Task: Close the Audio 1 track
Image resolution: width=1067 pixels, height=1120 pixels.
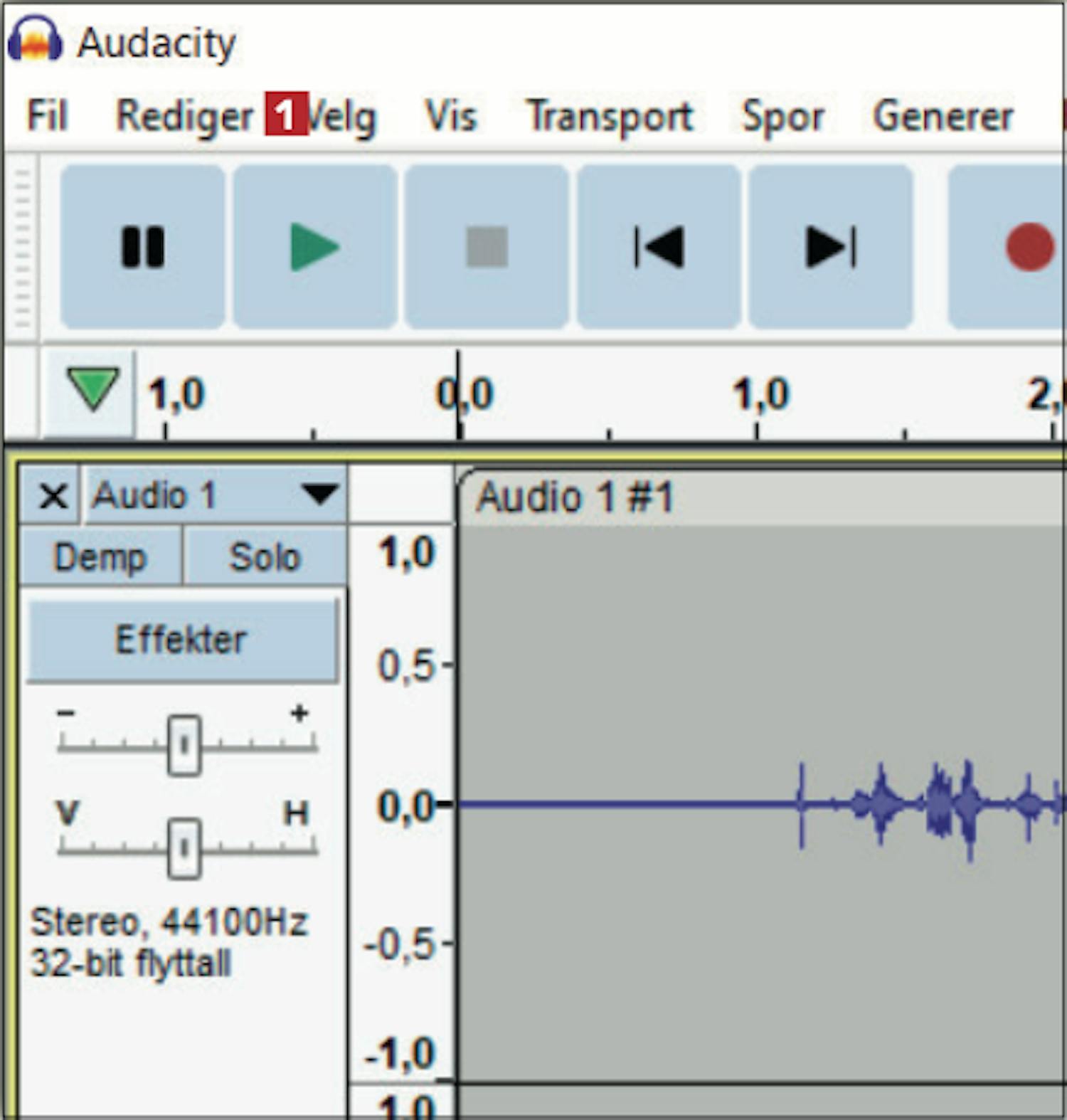Action: point(53,495)
